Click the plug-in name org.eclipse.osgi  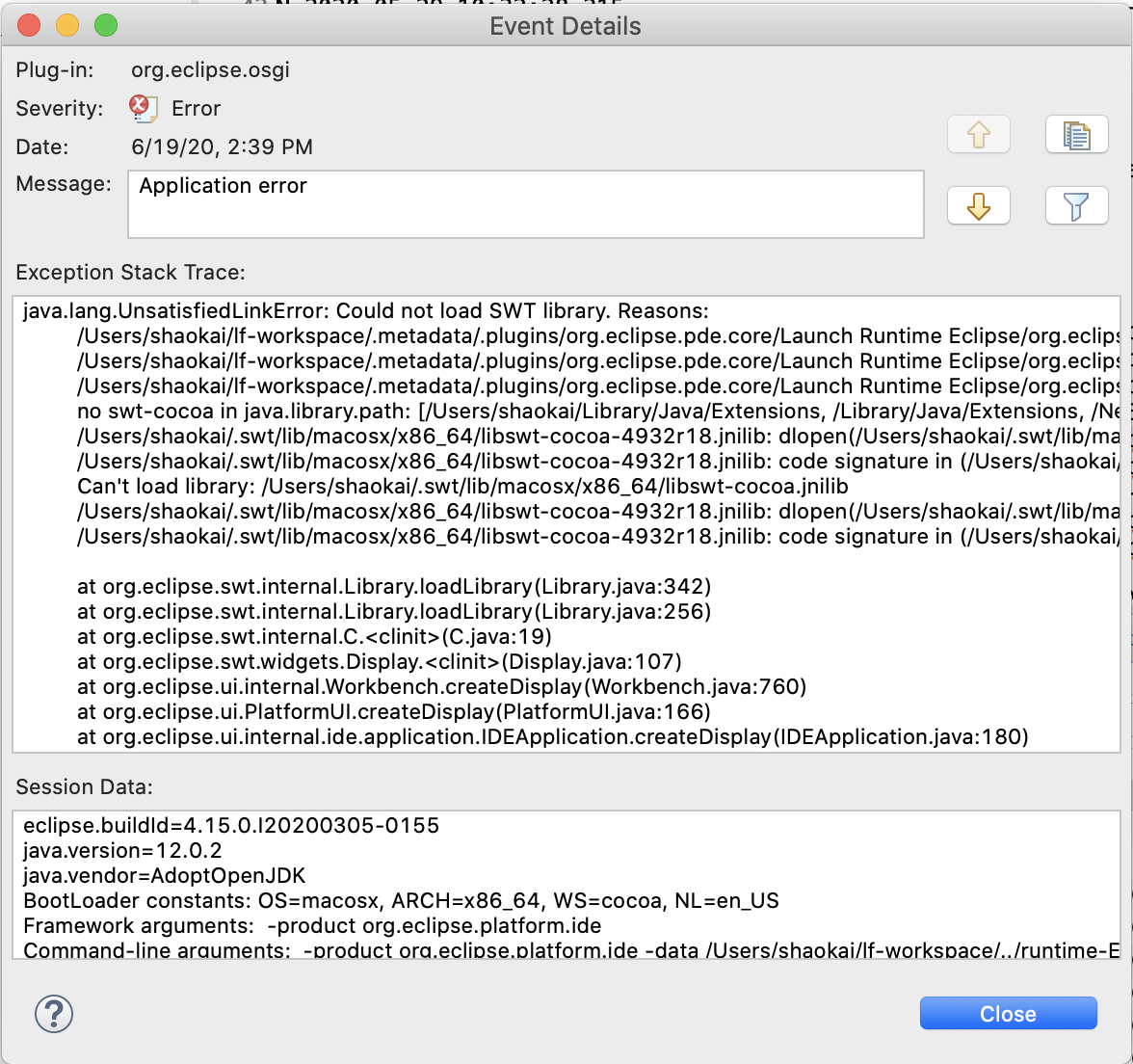click(x=210, y=70)
